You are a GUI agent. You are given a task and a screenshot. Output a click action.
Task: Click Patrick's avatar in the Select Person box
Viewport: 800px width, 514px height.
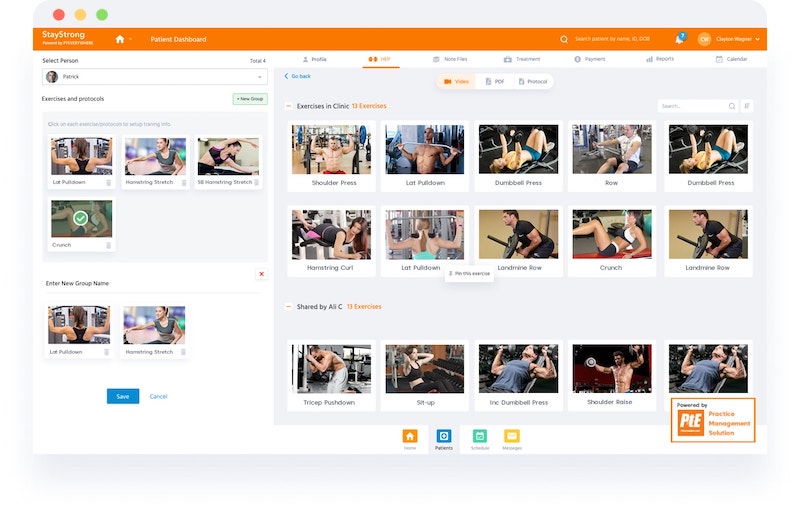point(52,77)
